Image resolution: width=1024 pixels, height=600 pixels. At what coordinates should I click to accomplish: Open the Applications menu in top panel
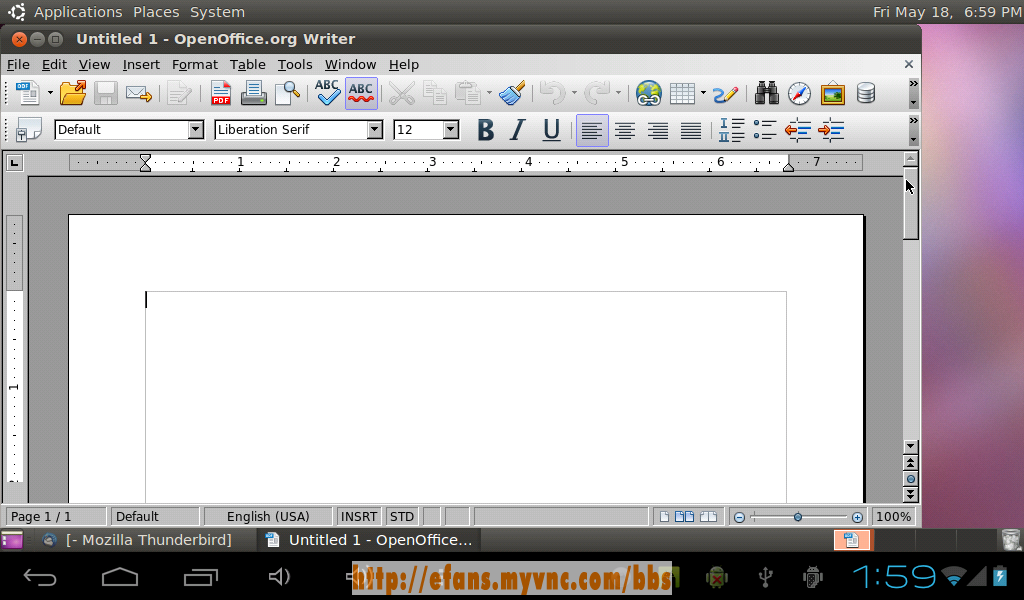[78, 12]
